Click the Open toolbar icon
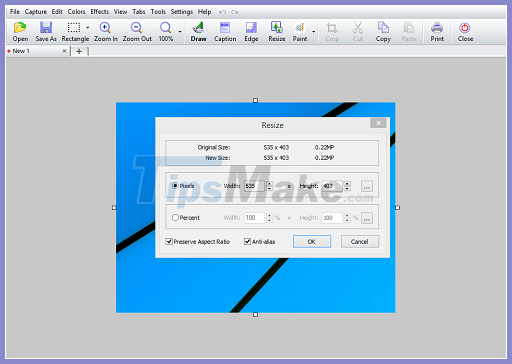 [20, 28]
